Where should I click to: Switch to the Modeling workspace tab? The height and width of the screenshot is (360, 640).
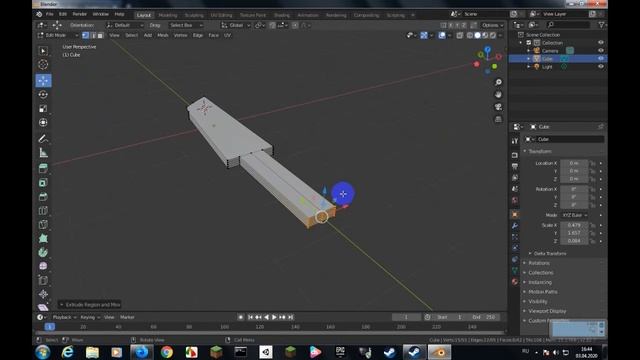click(x=168, y=15)
